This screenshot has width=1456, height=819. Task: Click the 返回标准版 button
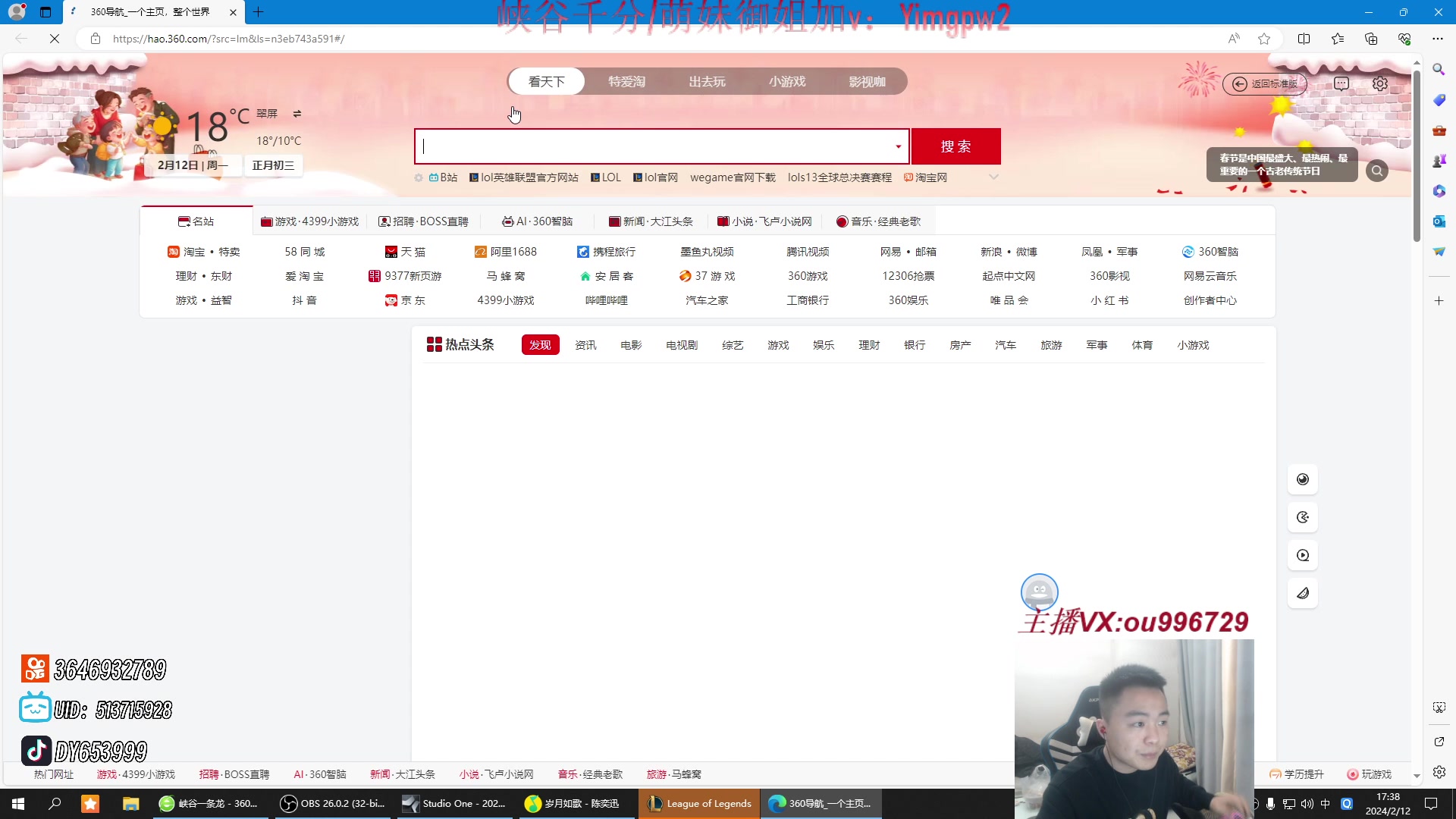tap(1265, 83)
